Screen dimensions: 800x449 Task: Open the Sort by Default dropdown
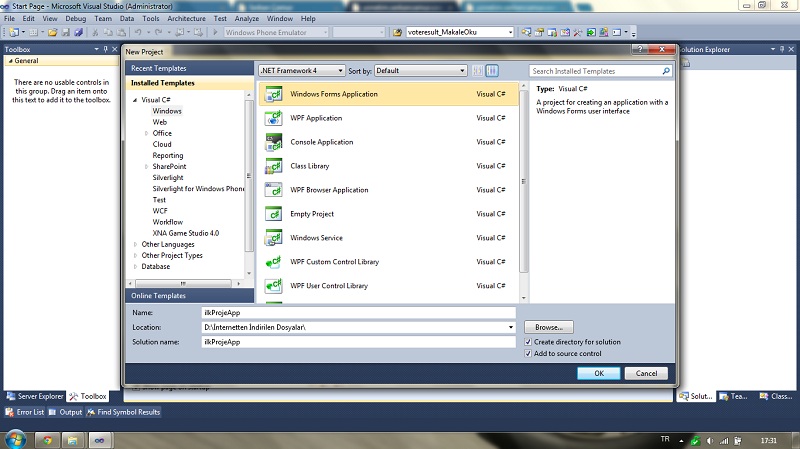pos(421,70)
